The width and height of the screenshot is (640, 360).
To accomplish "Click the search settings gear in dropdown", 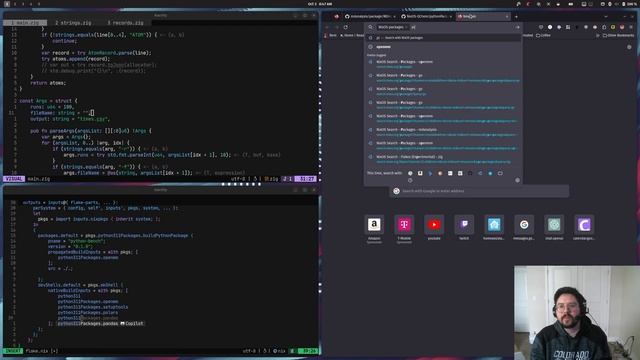I will 517,180.
